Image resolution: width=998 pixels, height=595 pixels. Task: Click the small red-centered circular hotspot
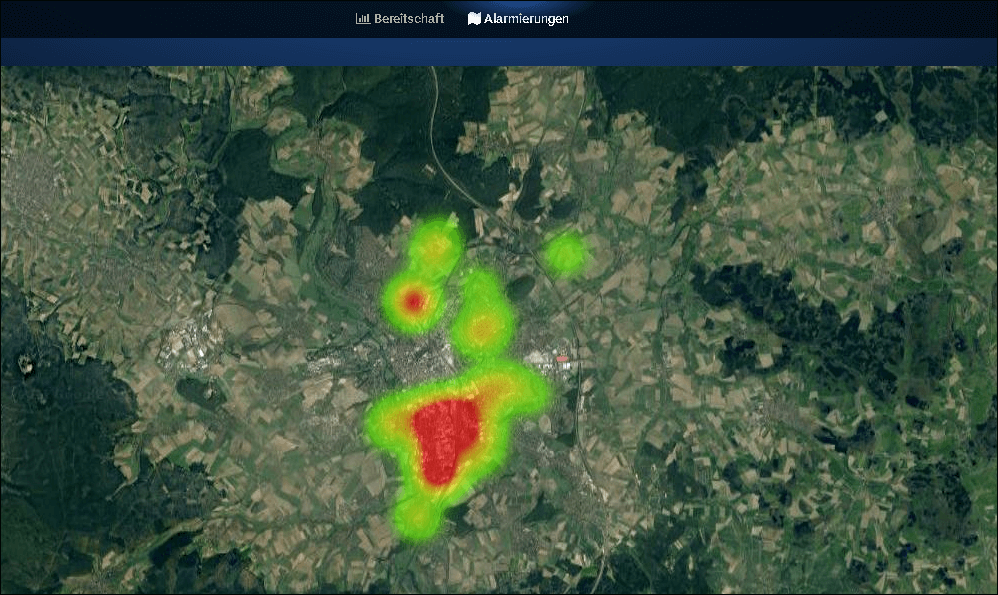click(x=414, y=301)
